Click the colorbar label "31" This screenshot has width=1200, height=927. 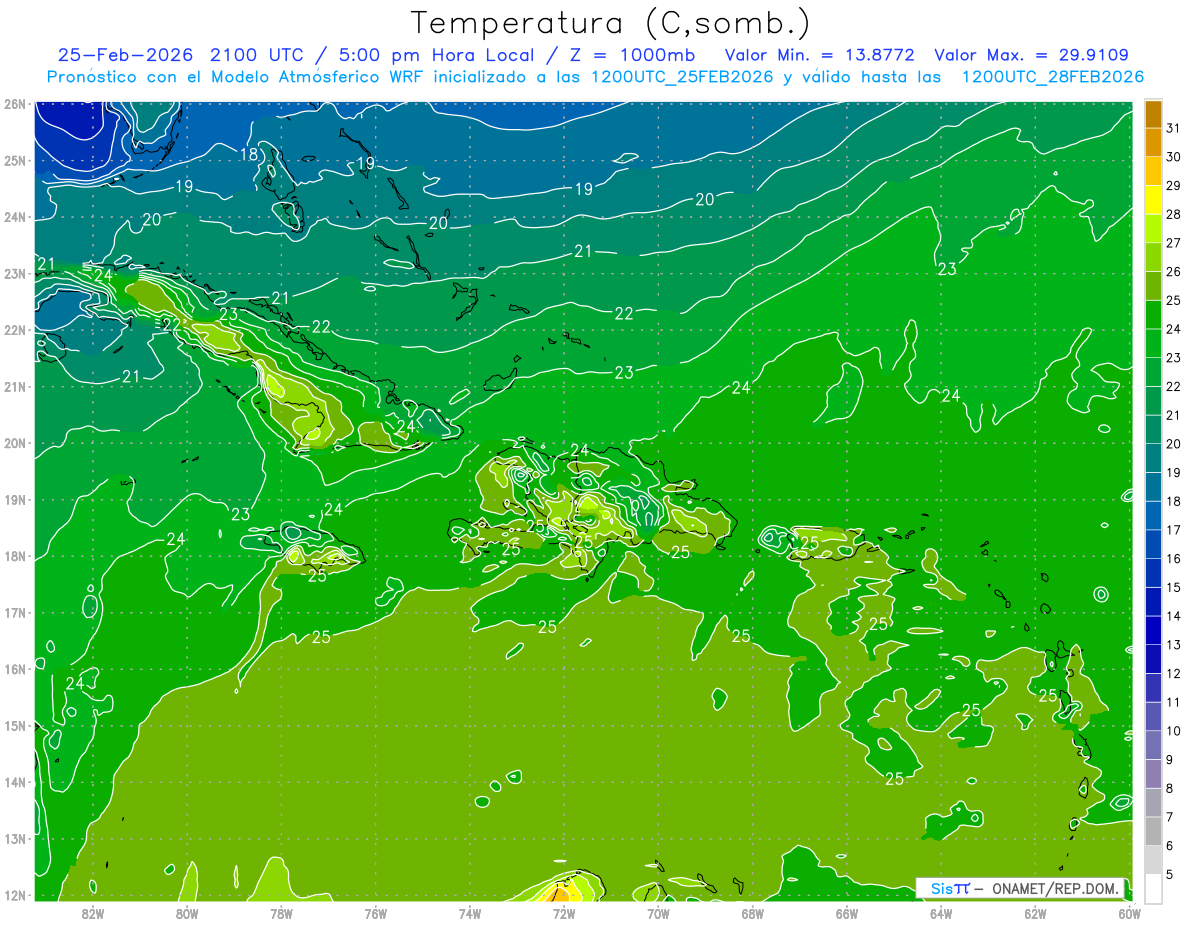point(1173,128)
